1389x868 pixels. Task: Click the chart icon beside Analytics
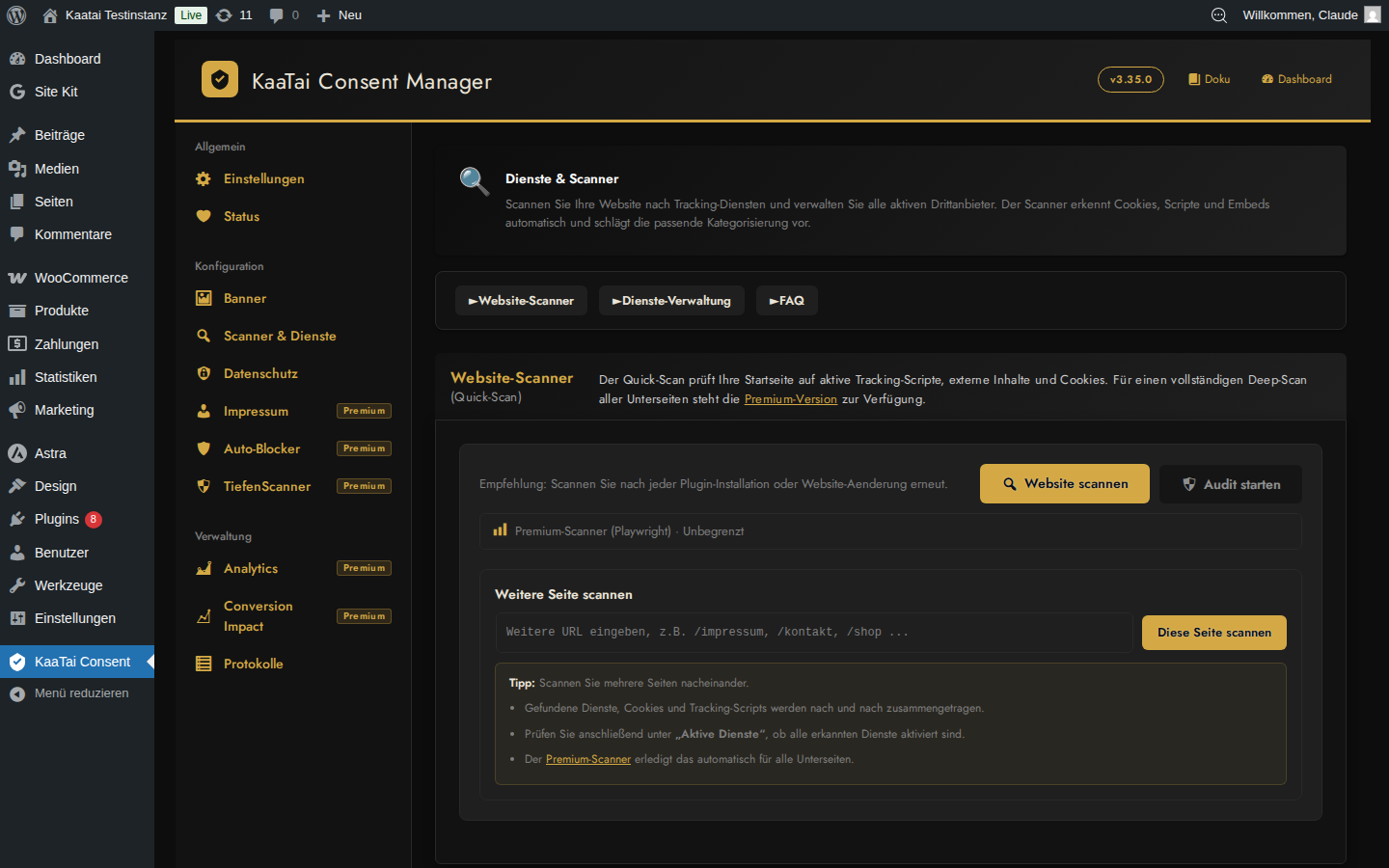click(204, 569)
